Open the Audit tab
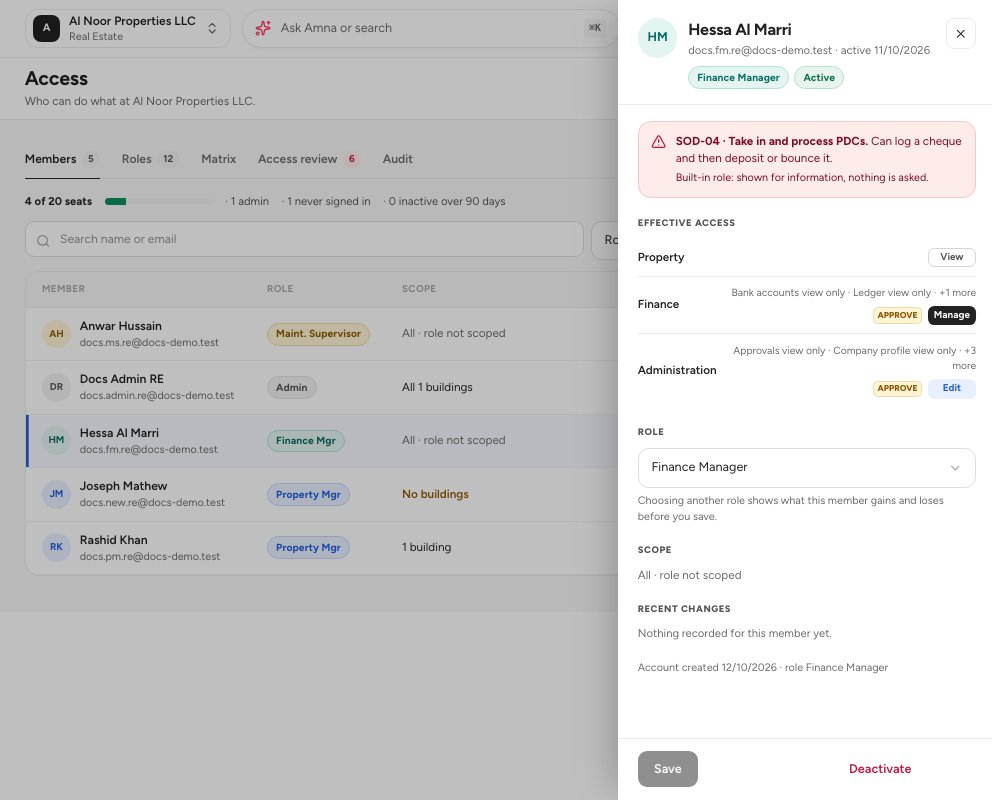The image size is (992, 800). point(397,159)
